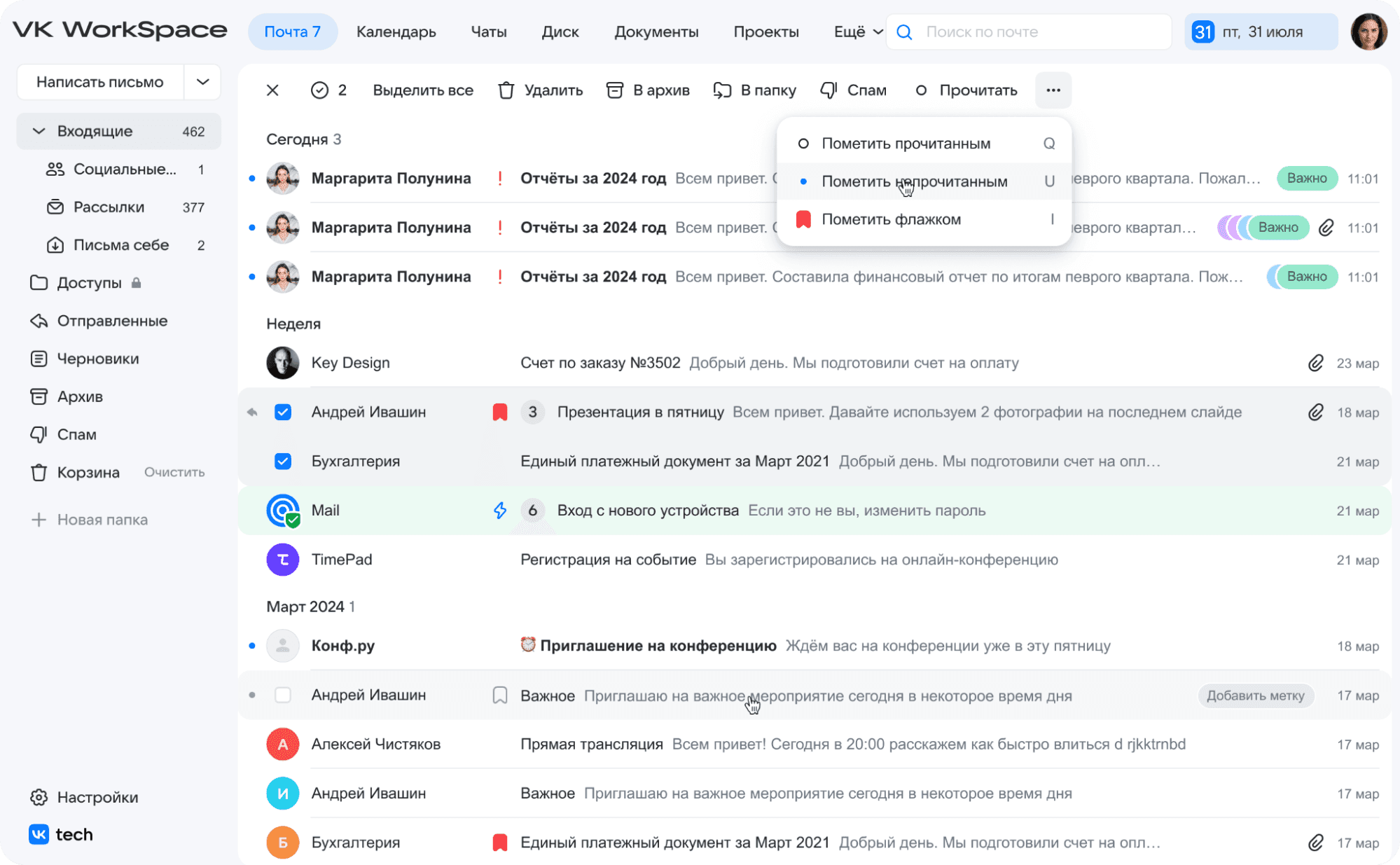Screen dimensions: 1400x865
Task: Create Новая папка in sidebar
Action: (90, 520)
